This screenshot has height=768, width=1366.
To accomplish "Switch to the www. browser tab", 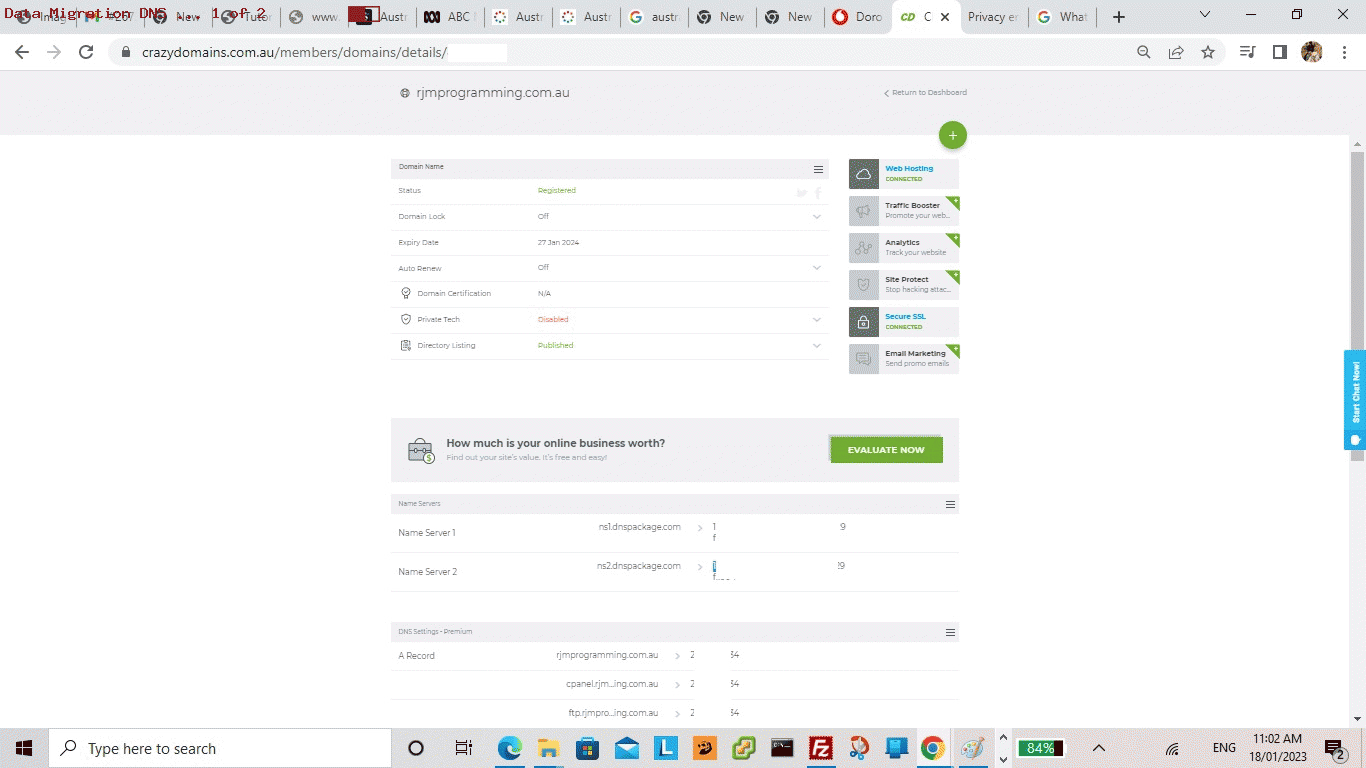I will pos(313,17).
